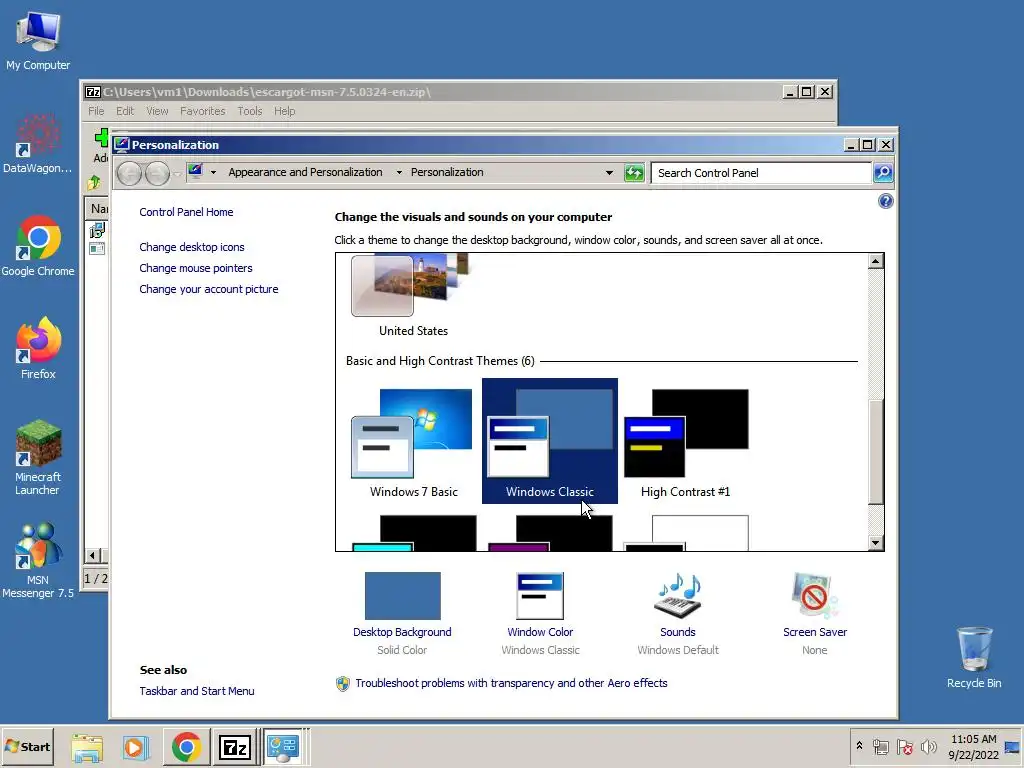Click the 7-Zip horizontal scroll left arrow

pyautogui.click(x=92, y=556)
